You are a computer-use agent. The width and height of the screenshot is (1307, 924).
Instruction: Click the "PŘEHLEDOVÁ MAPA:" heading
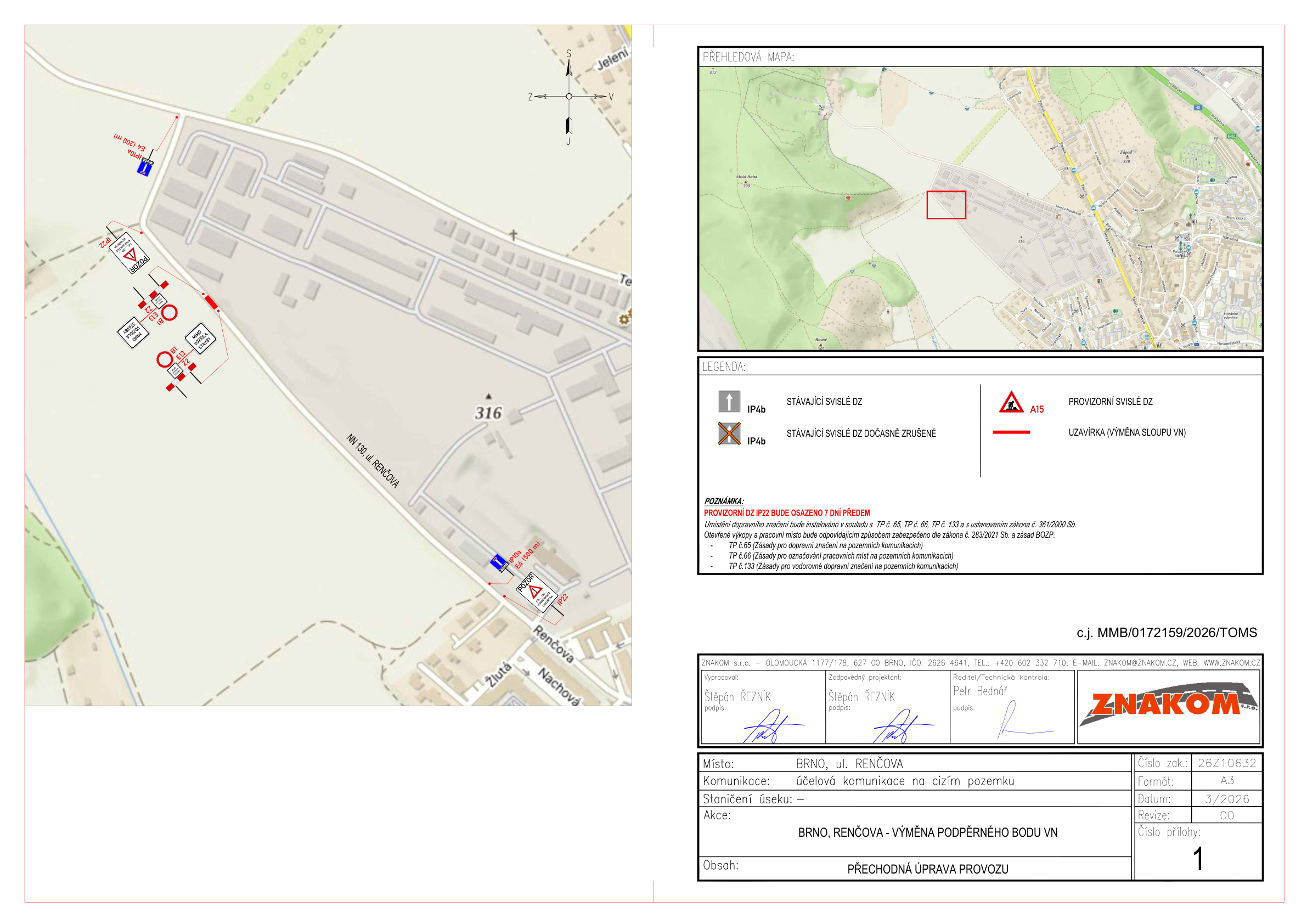[x=748, y=57]
